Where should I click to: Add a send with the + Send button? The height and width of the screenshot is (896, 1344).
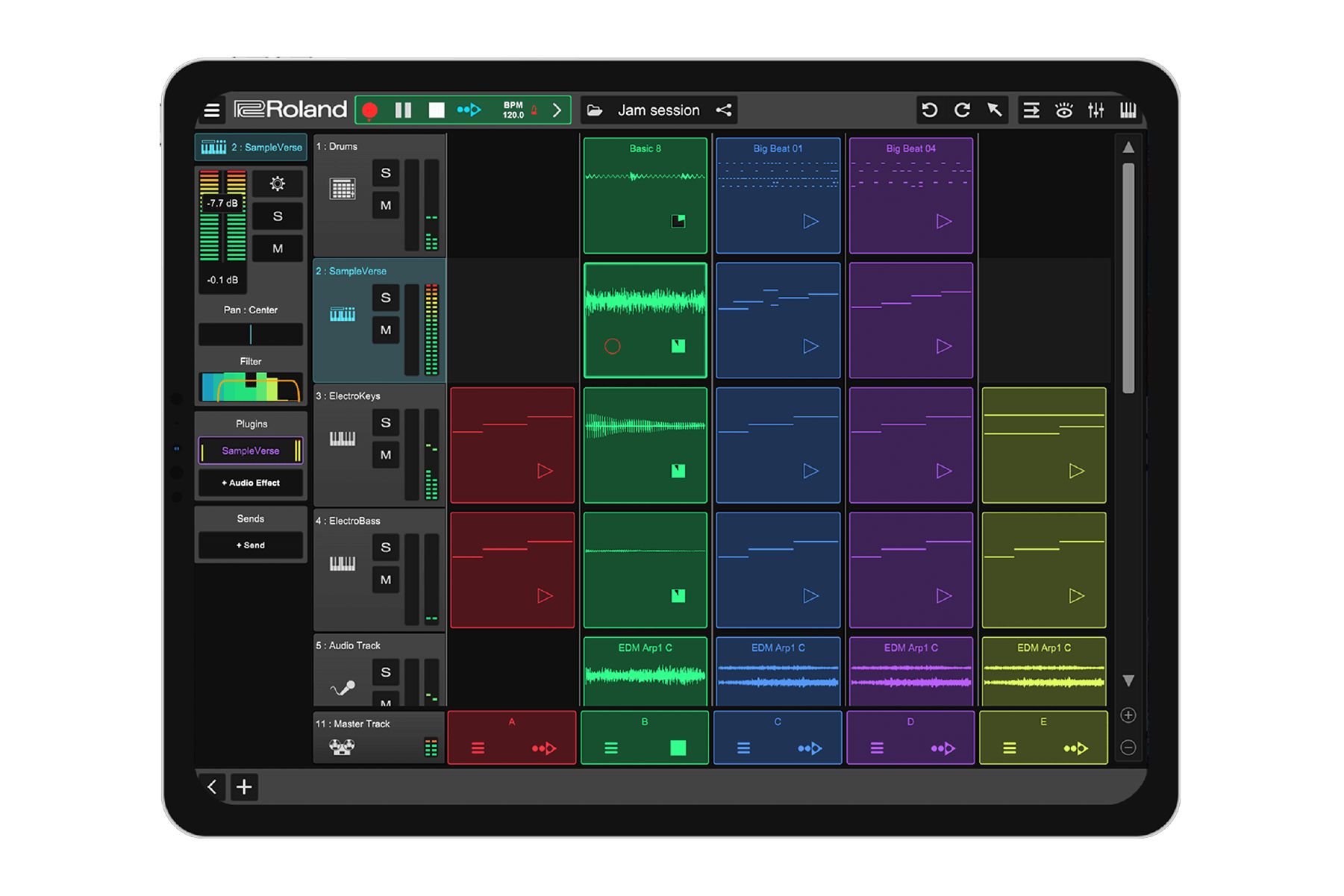[250, 545]
